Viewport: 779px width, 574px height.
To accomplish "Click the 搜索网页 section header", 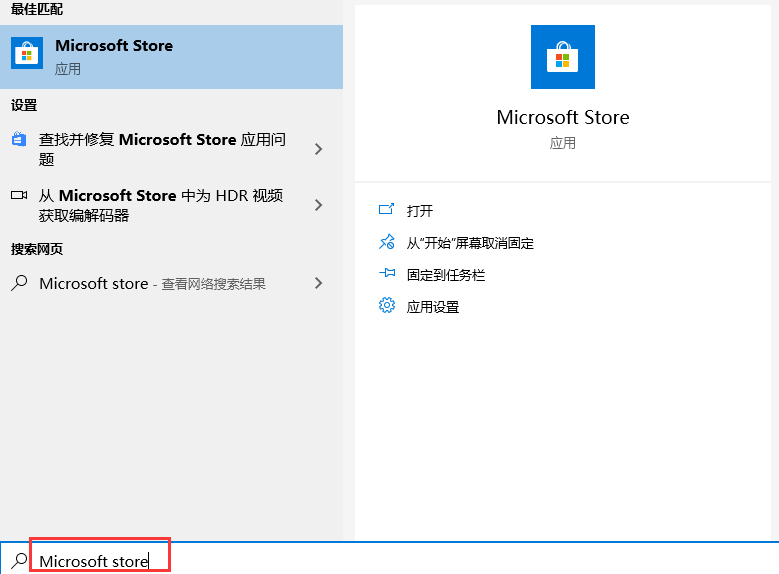I will coord(37,249).
